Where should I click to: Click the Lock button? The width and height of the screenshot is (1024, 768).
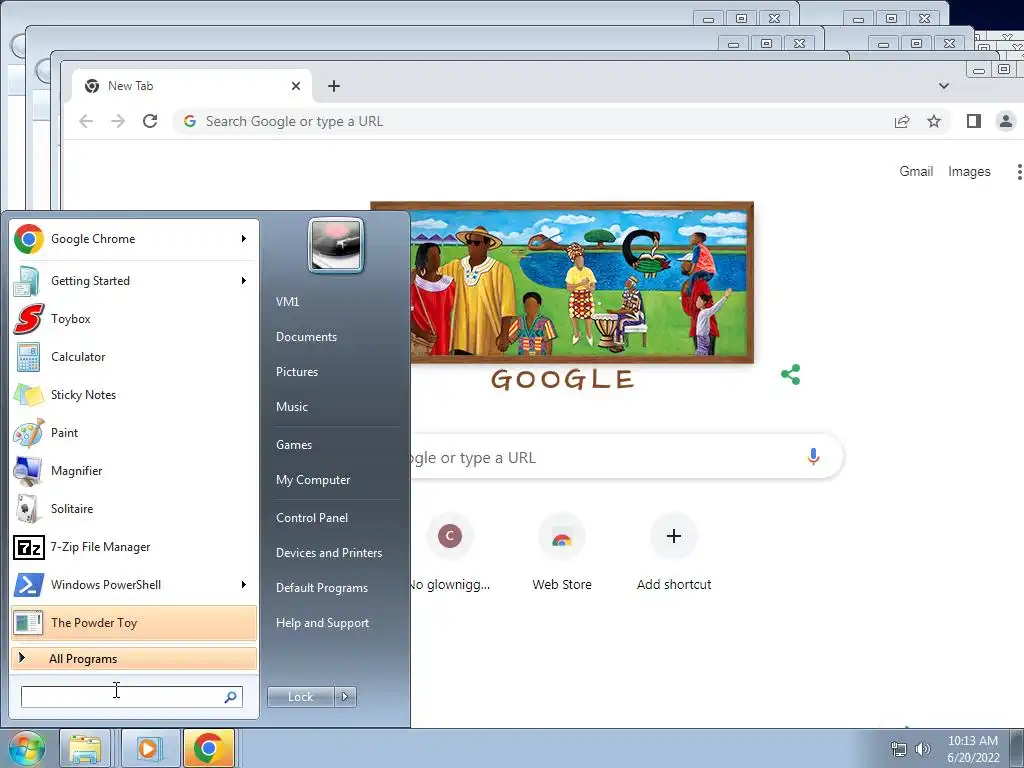point(300,697)
